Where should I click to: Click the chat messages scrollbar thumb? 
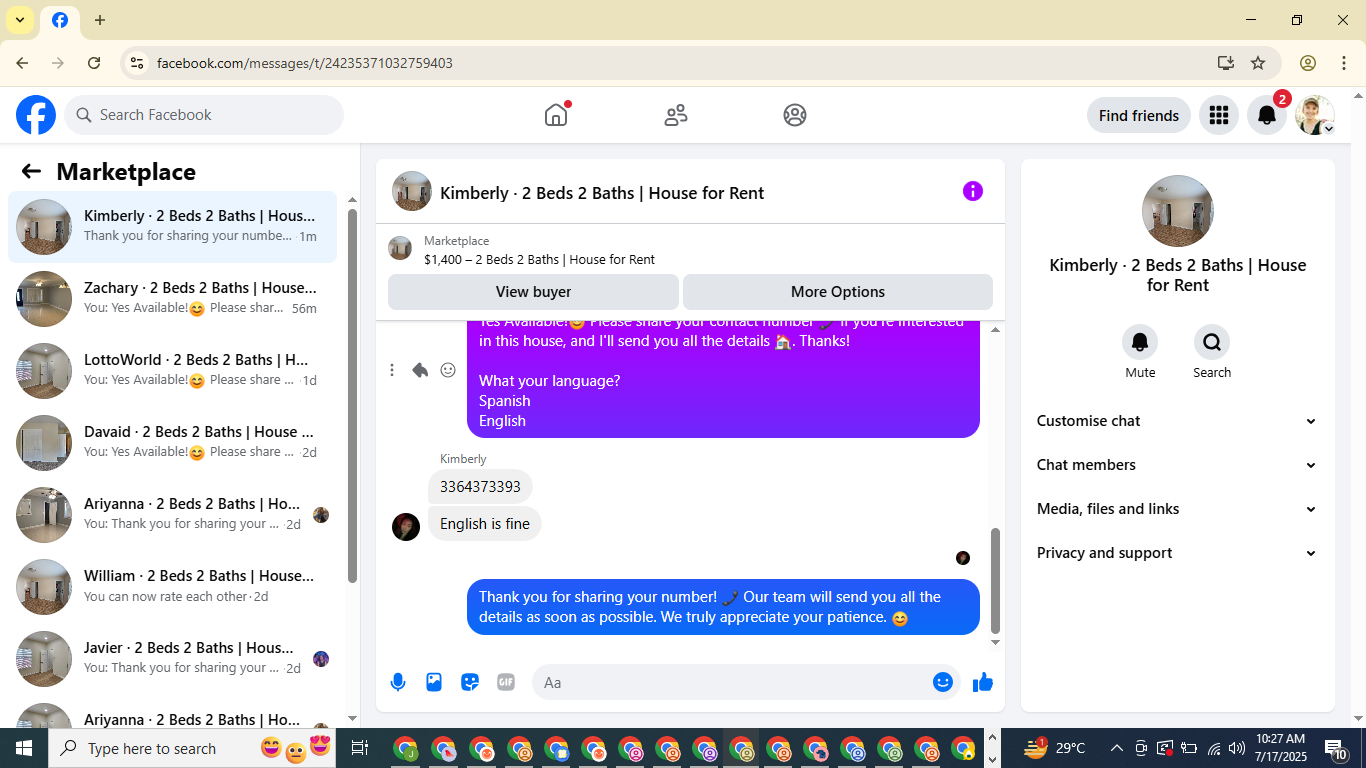click(995, 580)
